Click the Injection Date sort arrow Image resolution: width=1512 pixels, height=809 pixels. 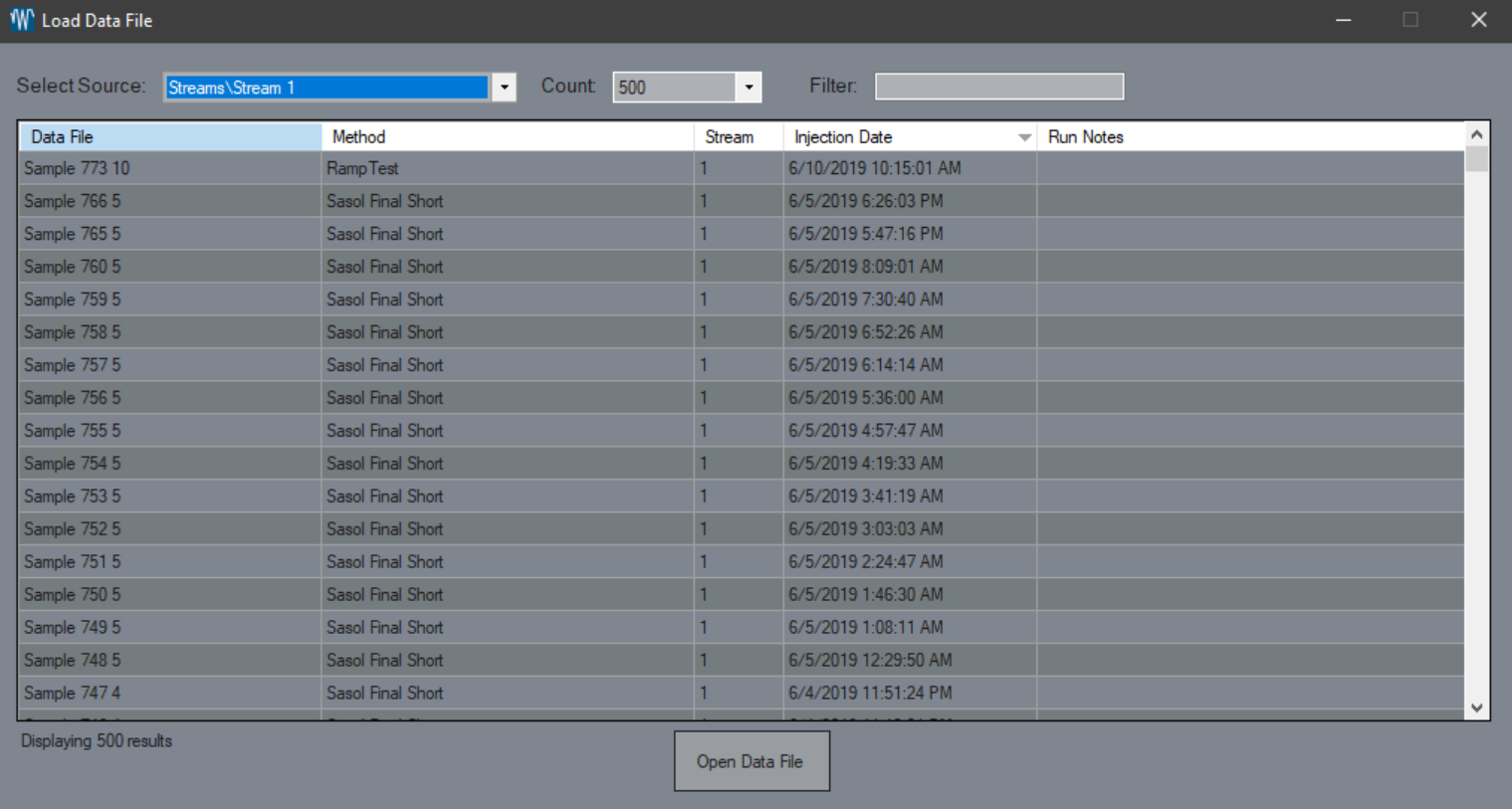tap(1024, 137)
